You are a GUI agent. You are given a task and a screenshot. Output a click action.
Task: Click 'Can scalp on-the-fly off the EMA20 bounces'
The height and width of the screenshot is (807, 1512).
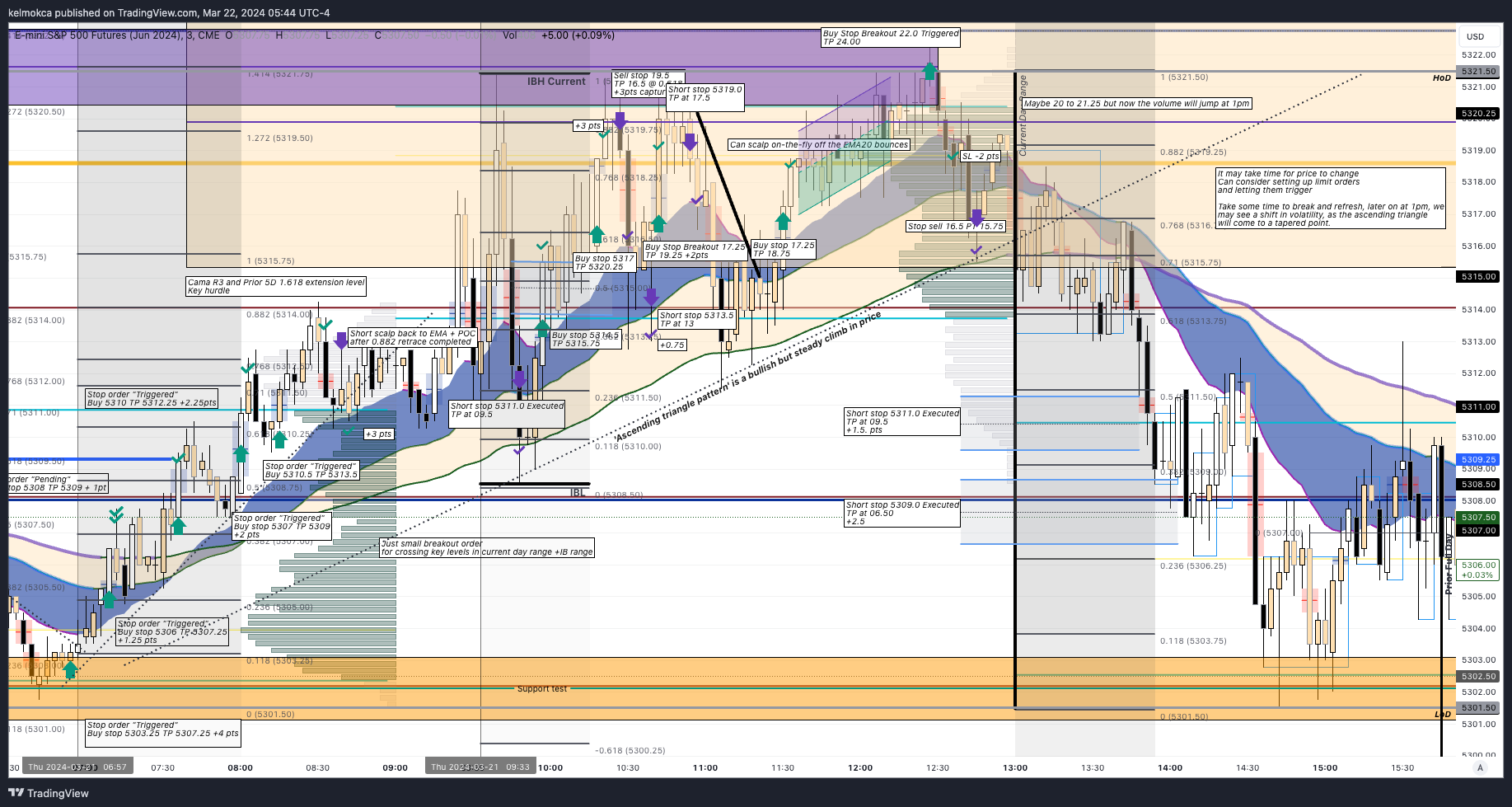click(x=819, y=145)
